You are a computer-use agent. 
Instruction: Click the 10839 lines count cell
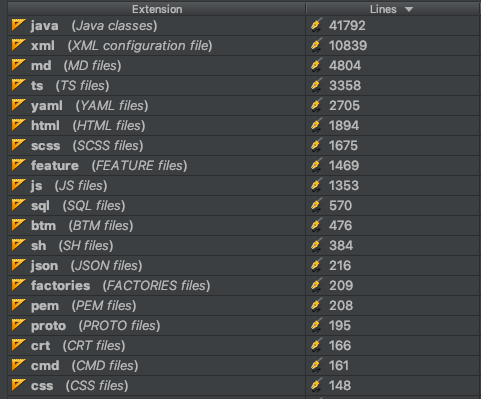(393, 46)
